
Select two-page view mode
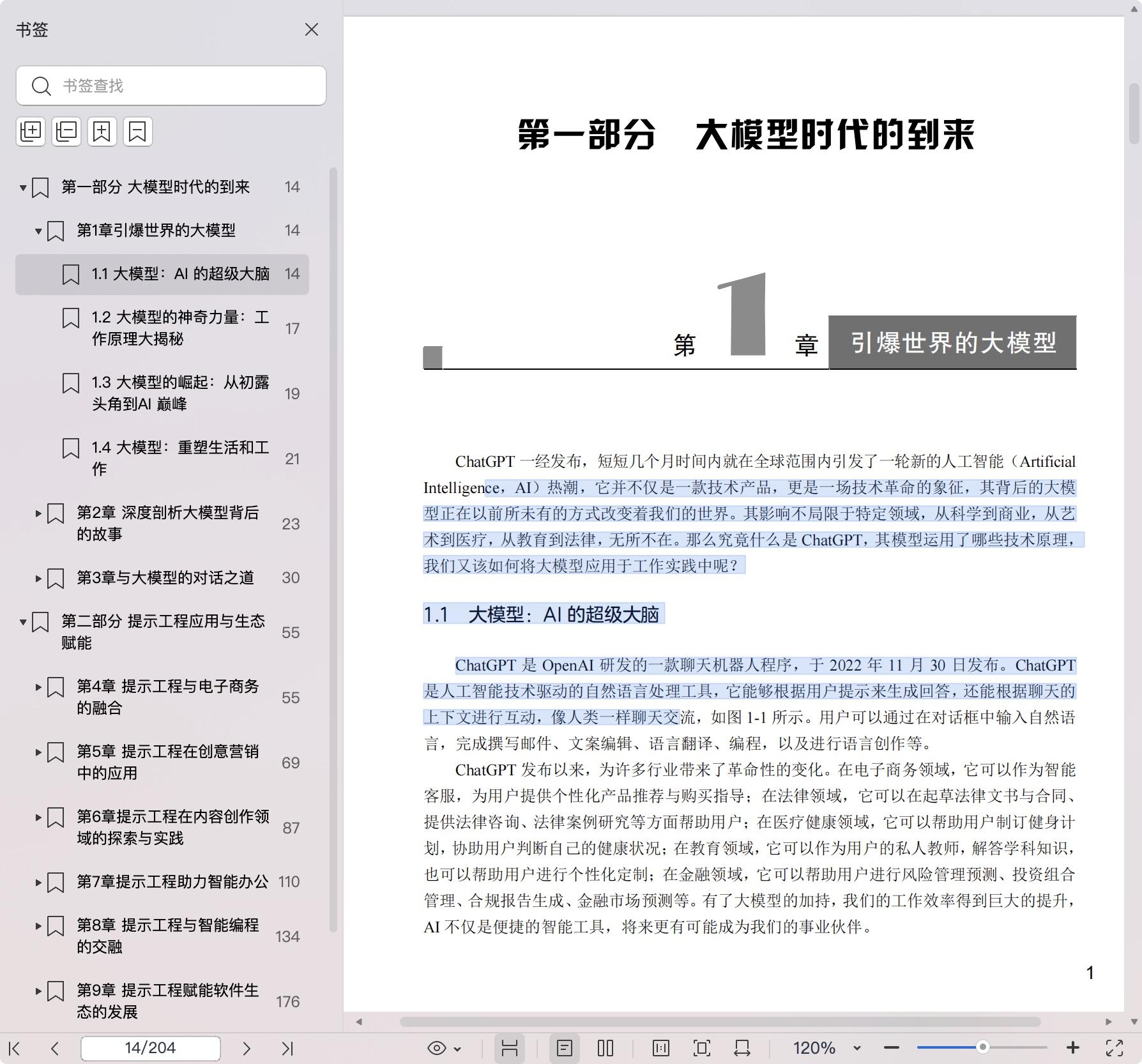pos(605,1048)
